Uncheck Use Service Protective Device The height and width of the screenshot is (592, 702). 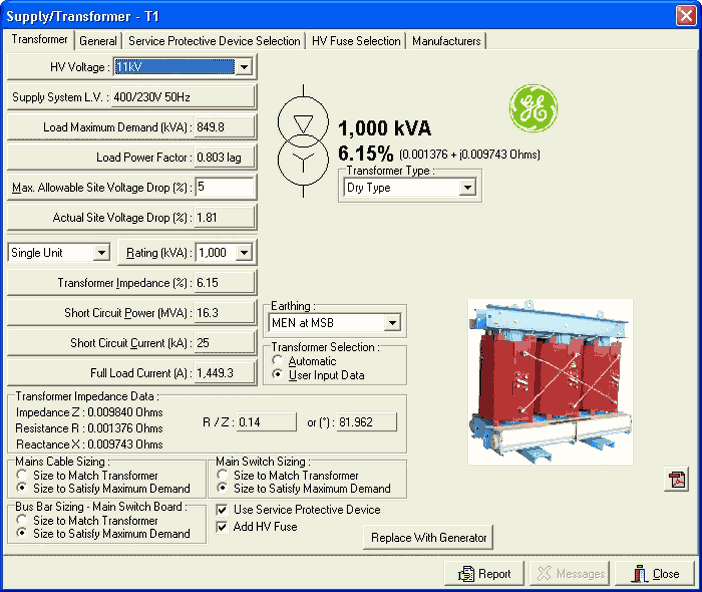223,510
